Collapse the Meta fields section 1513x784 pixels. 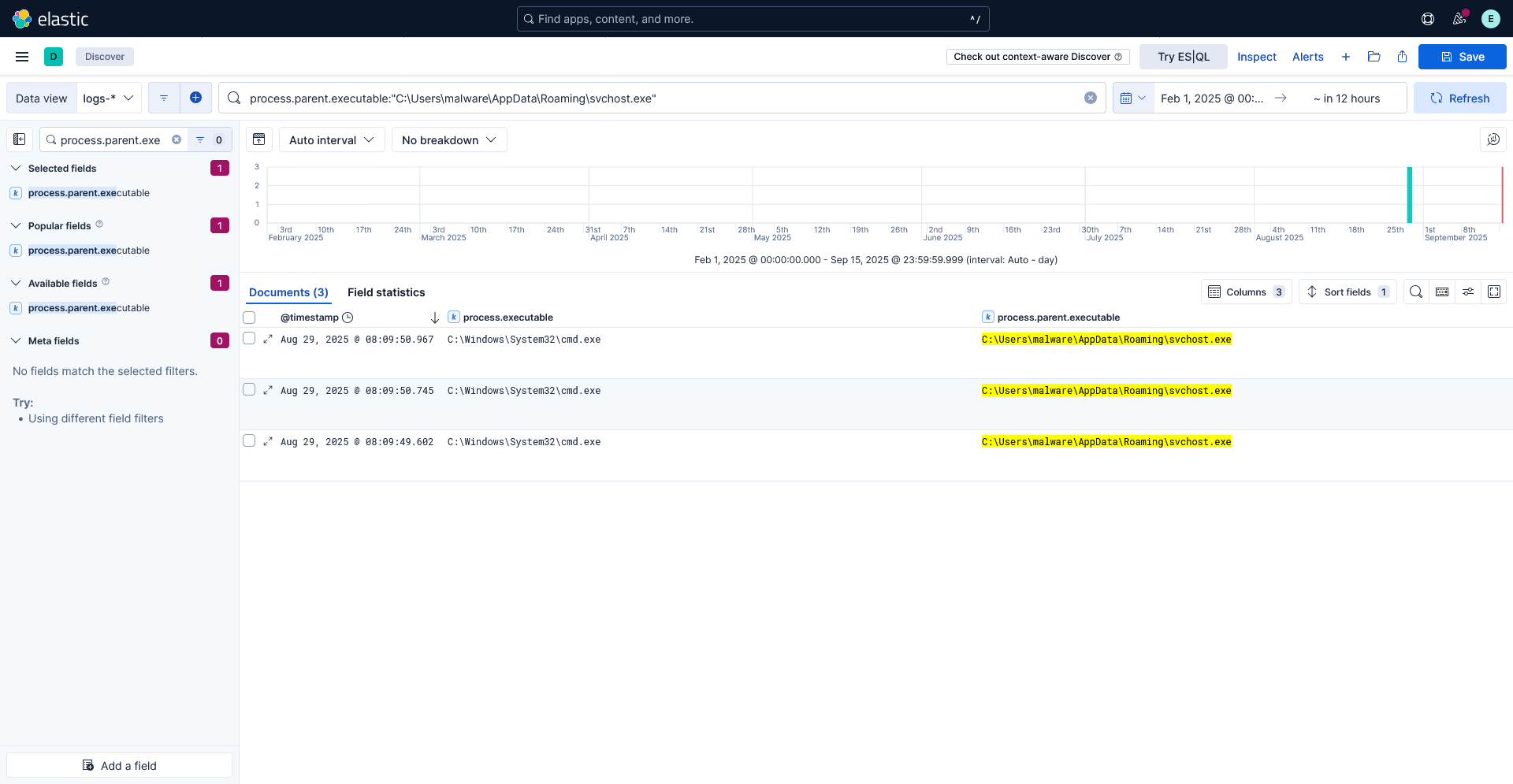16,340
